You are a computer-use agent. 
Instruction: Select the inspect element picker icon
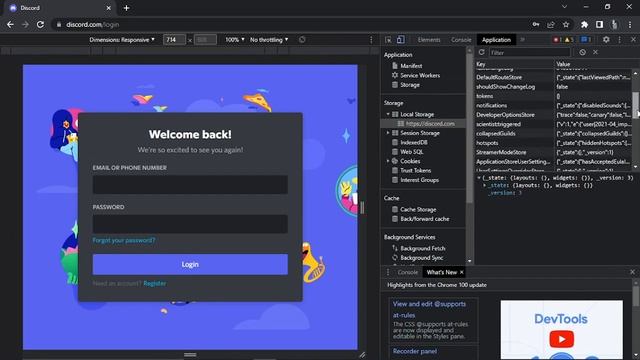(388, 40)
